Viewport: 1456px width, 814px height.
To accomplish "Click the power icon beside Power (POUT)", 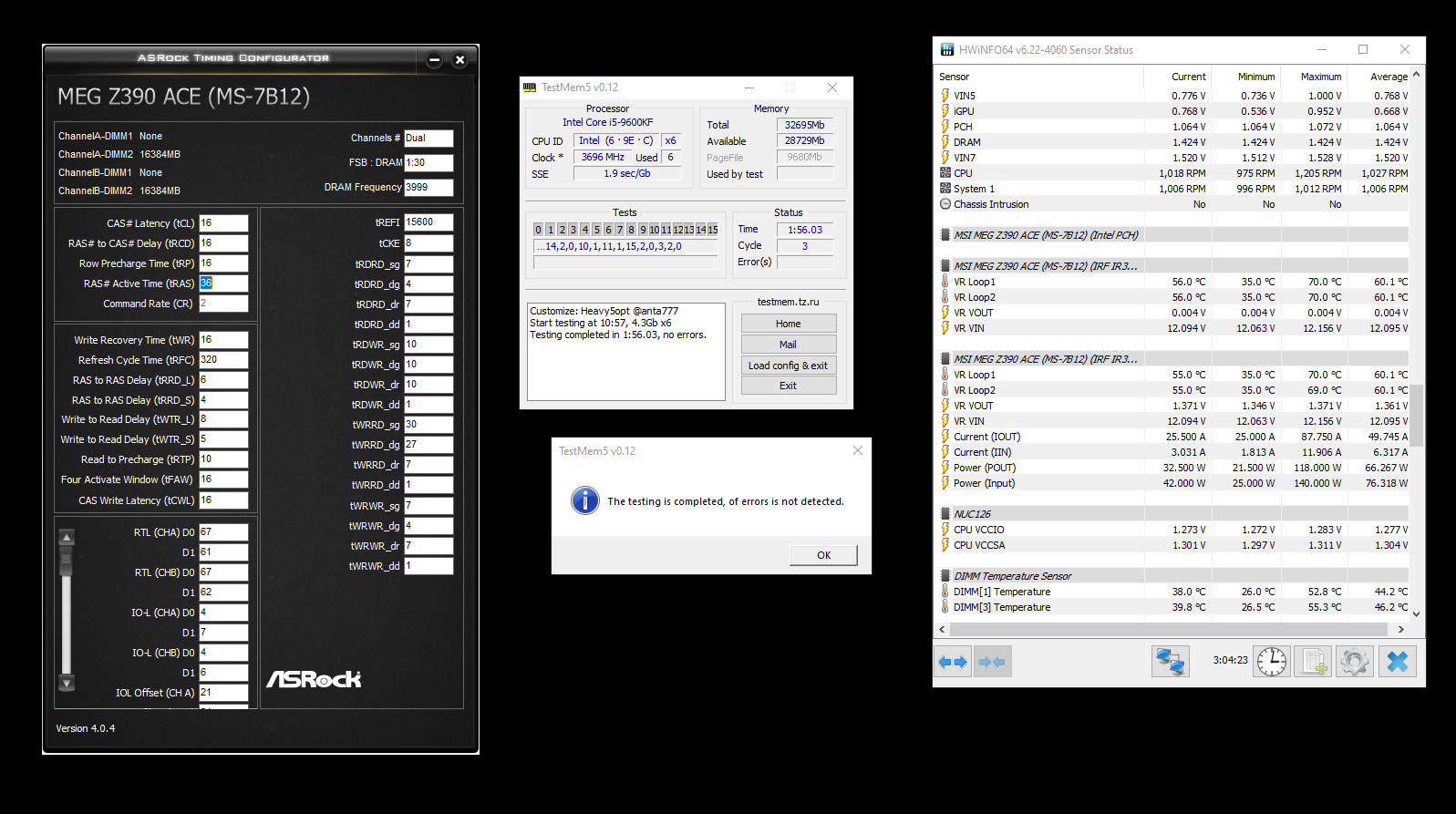I will pos(945,468).
